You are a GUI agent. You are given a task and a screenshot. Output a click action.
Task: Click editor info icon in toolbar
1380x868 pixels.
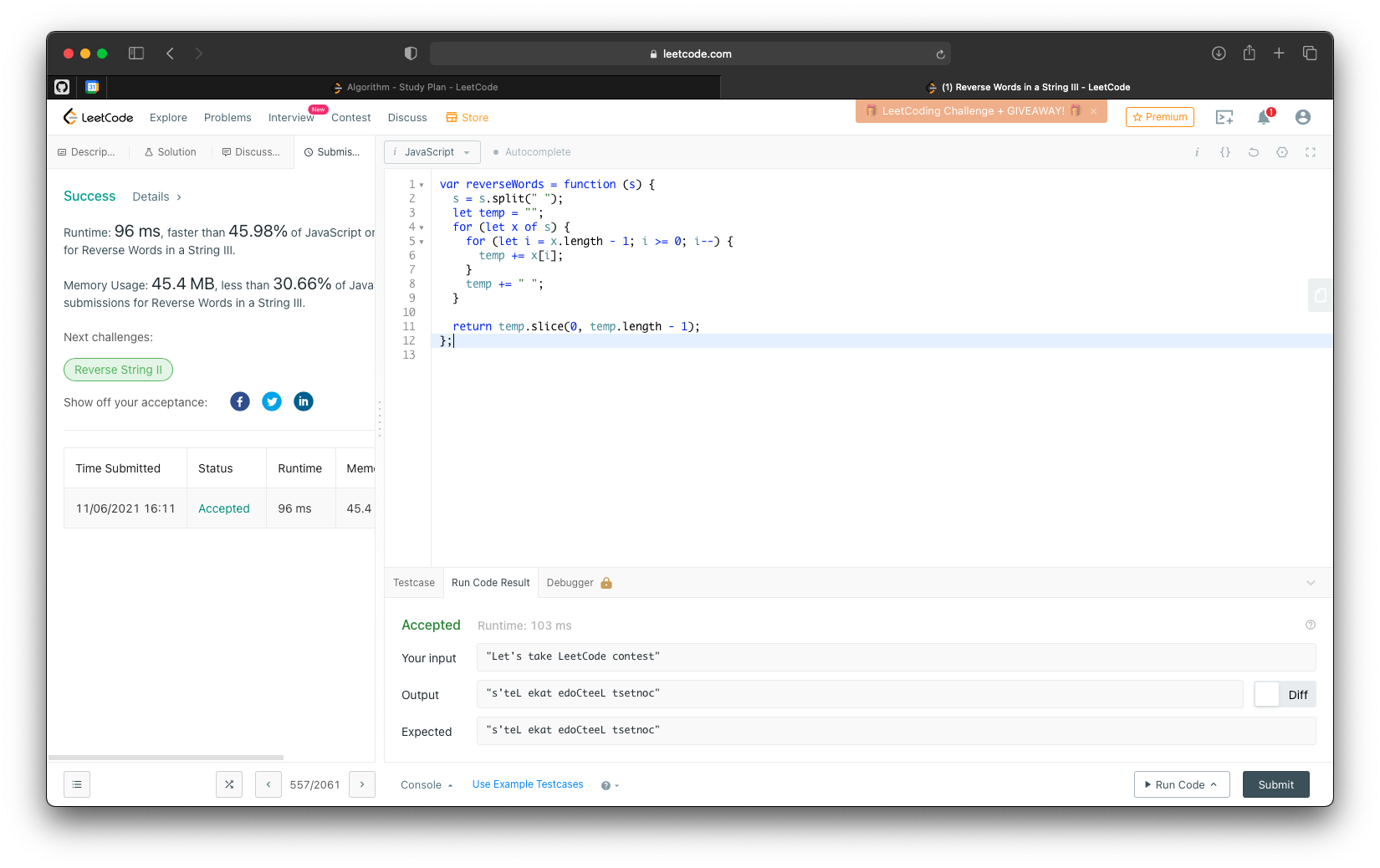point(1197,152)
